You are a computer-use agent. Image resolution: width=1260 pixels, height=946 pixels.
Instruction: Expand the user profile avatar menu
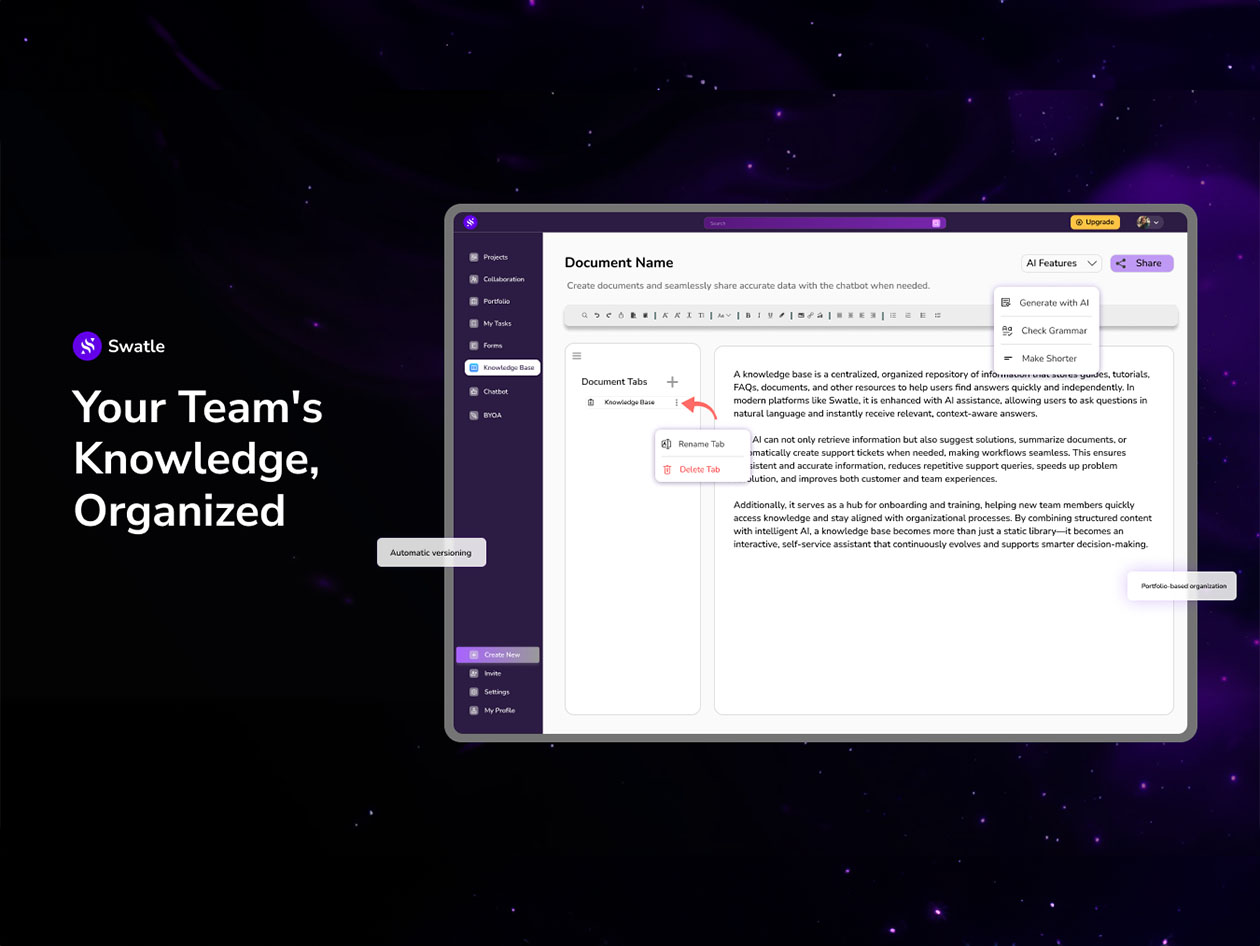(1145, 222)
